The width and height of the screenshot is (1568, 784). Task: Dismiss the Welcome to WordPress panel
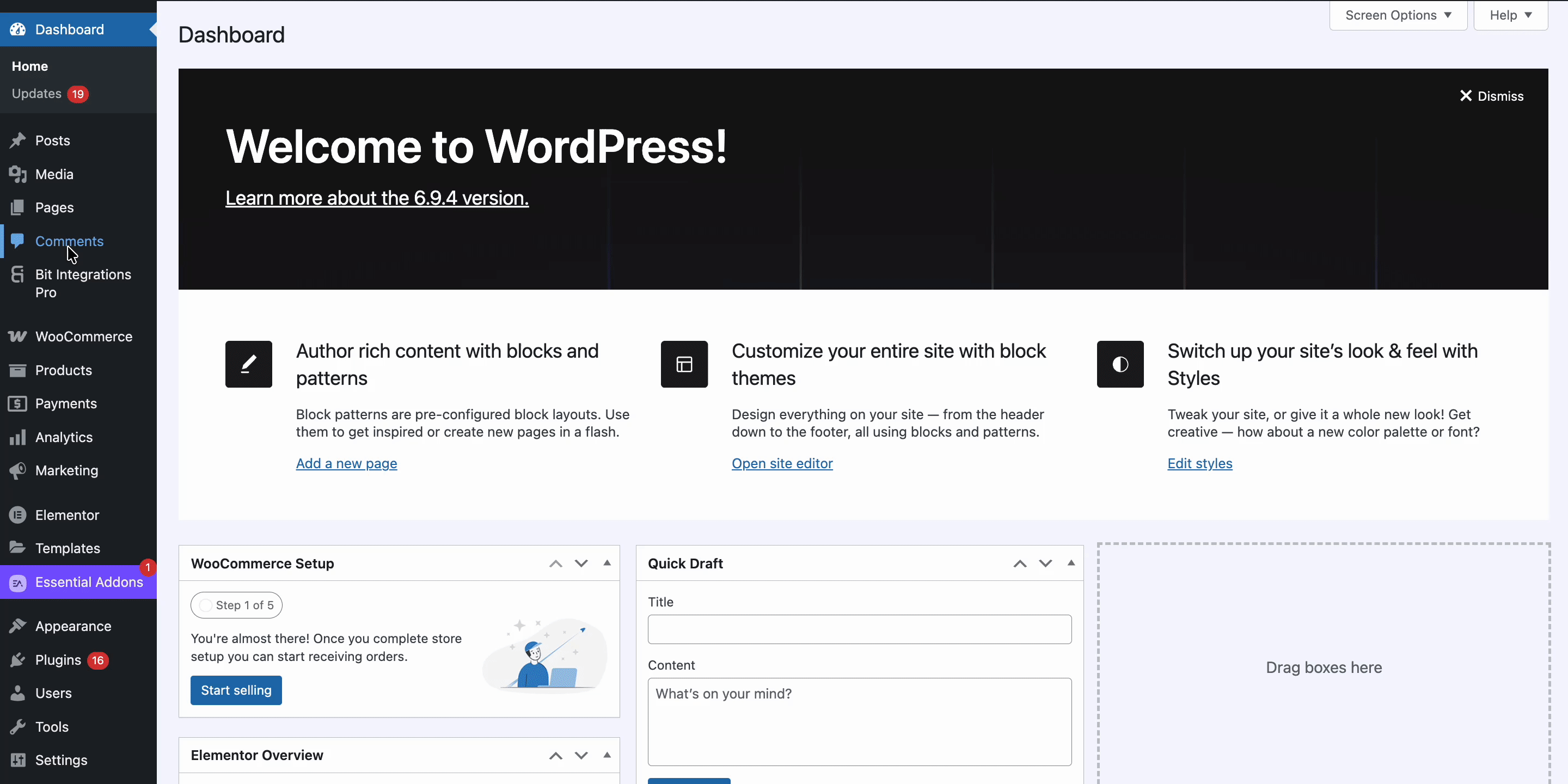pyautogui.click(x=1491, y=96)
